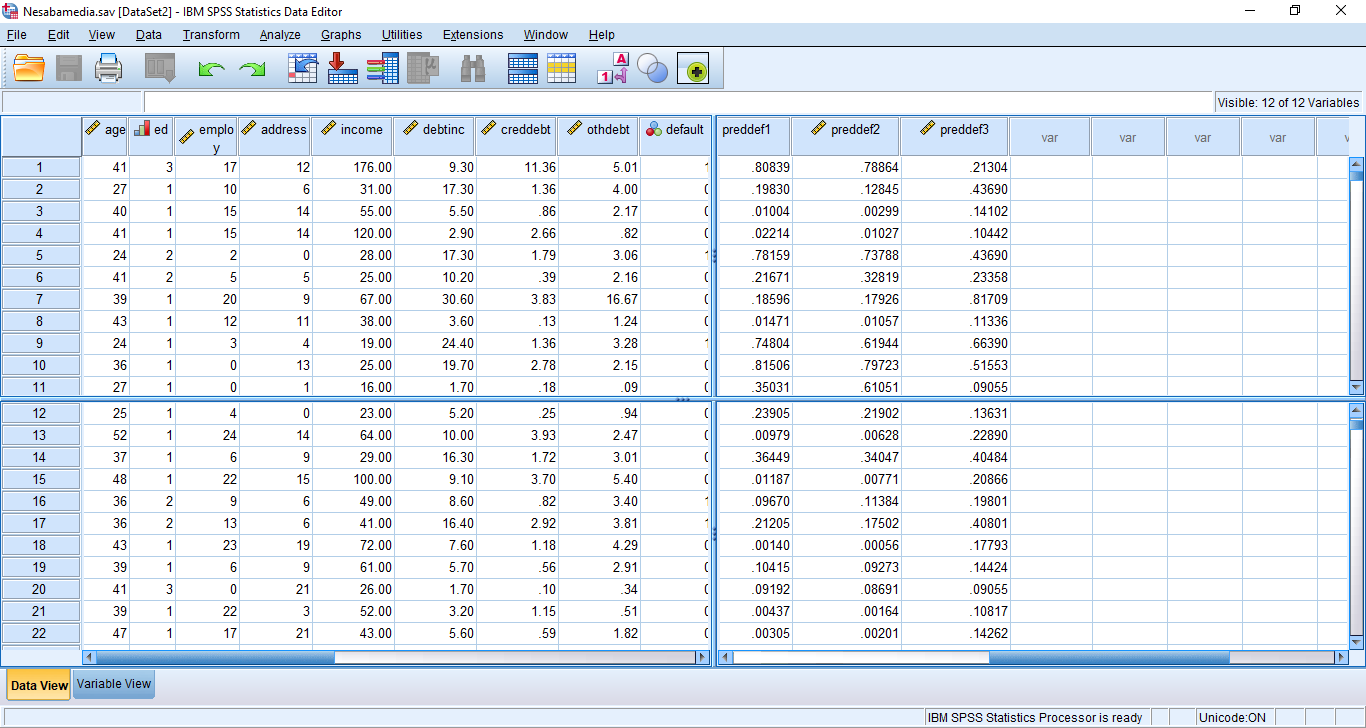Image resolution: width=1366 pixels, height=728 pixels.
Task: Click the Select Cases yellow-row table icon
Action: (561, 68)
